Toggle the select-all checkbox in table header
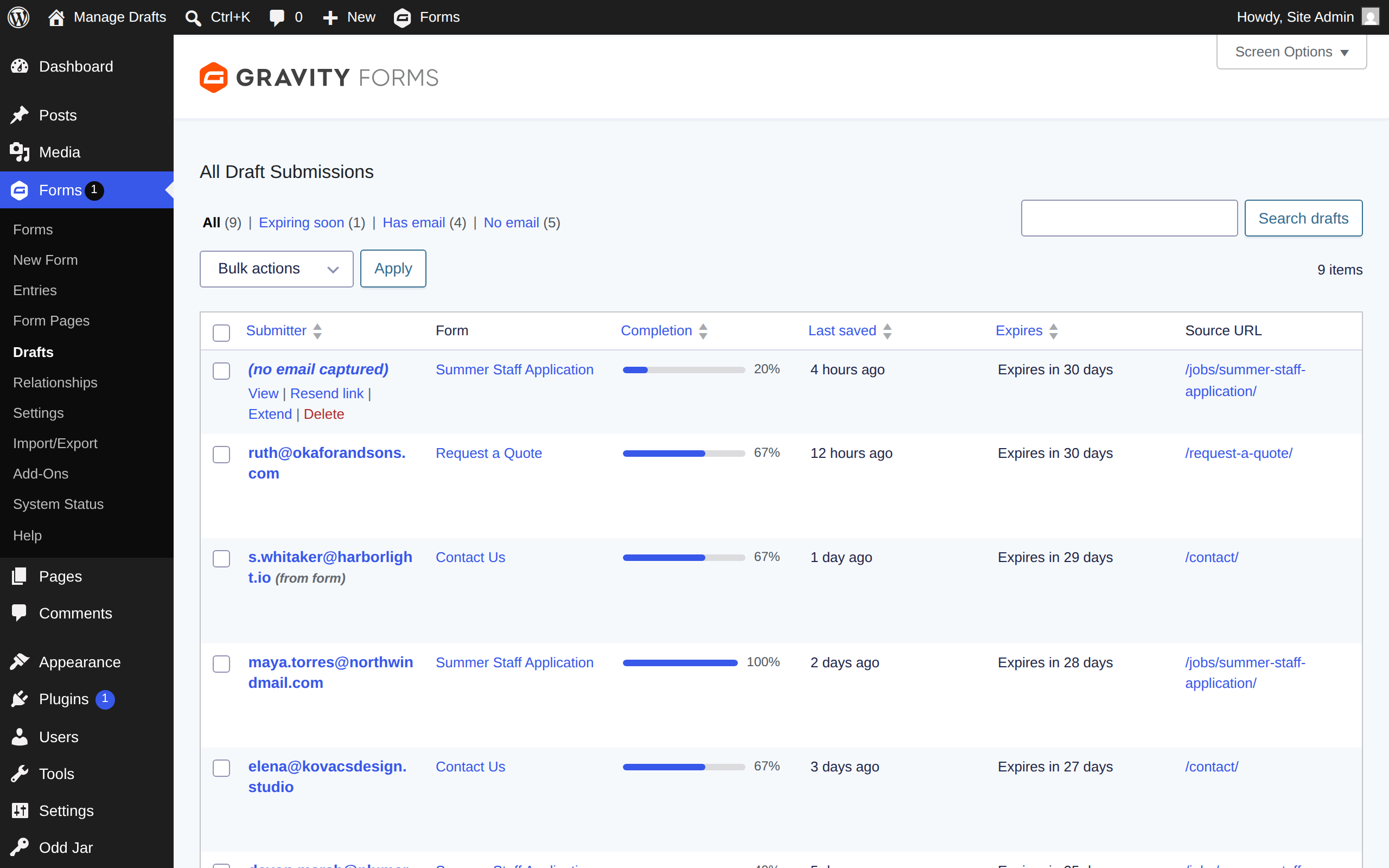 [221, 333]
